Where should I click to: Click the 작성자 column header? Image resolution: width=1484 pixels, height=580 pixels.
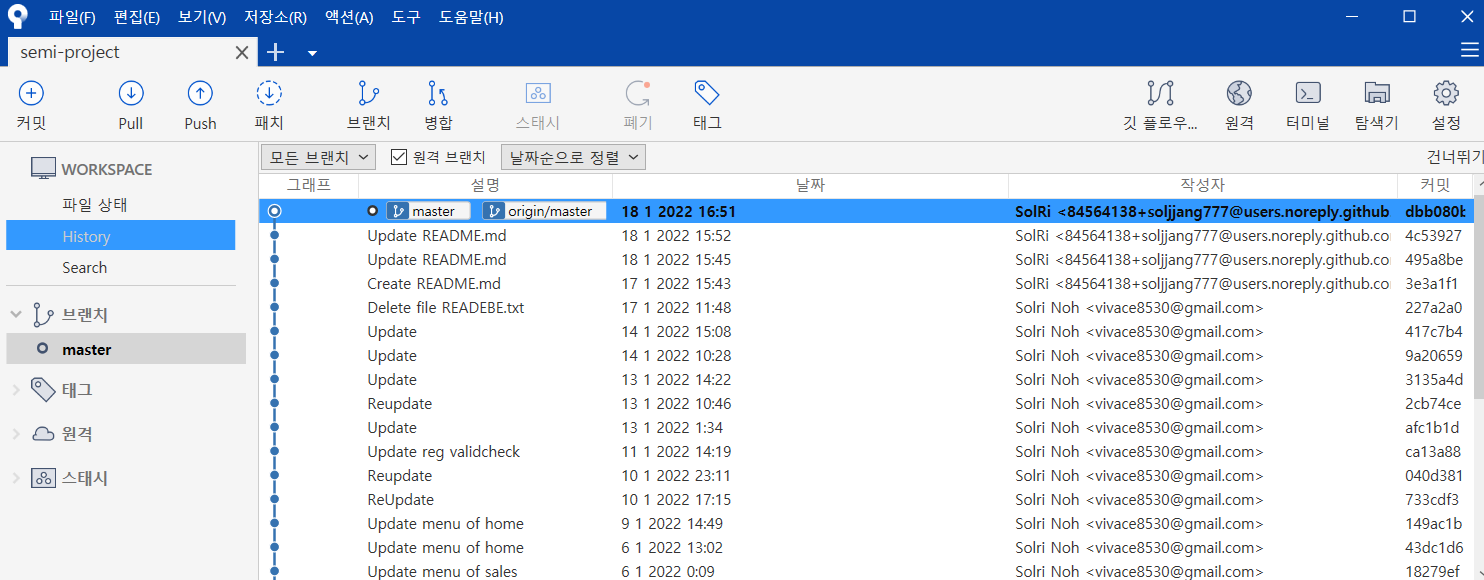pos(1203,185)
